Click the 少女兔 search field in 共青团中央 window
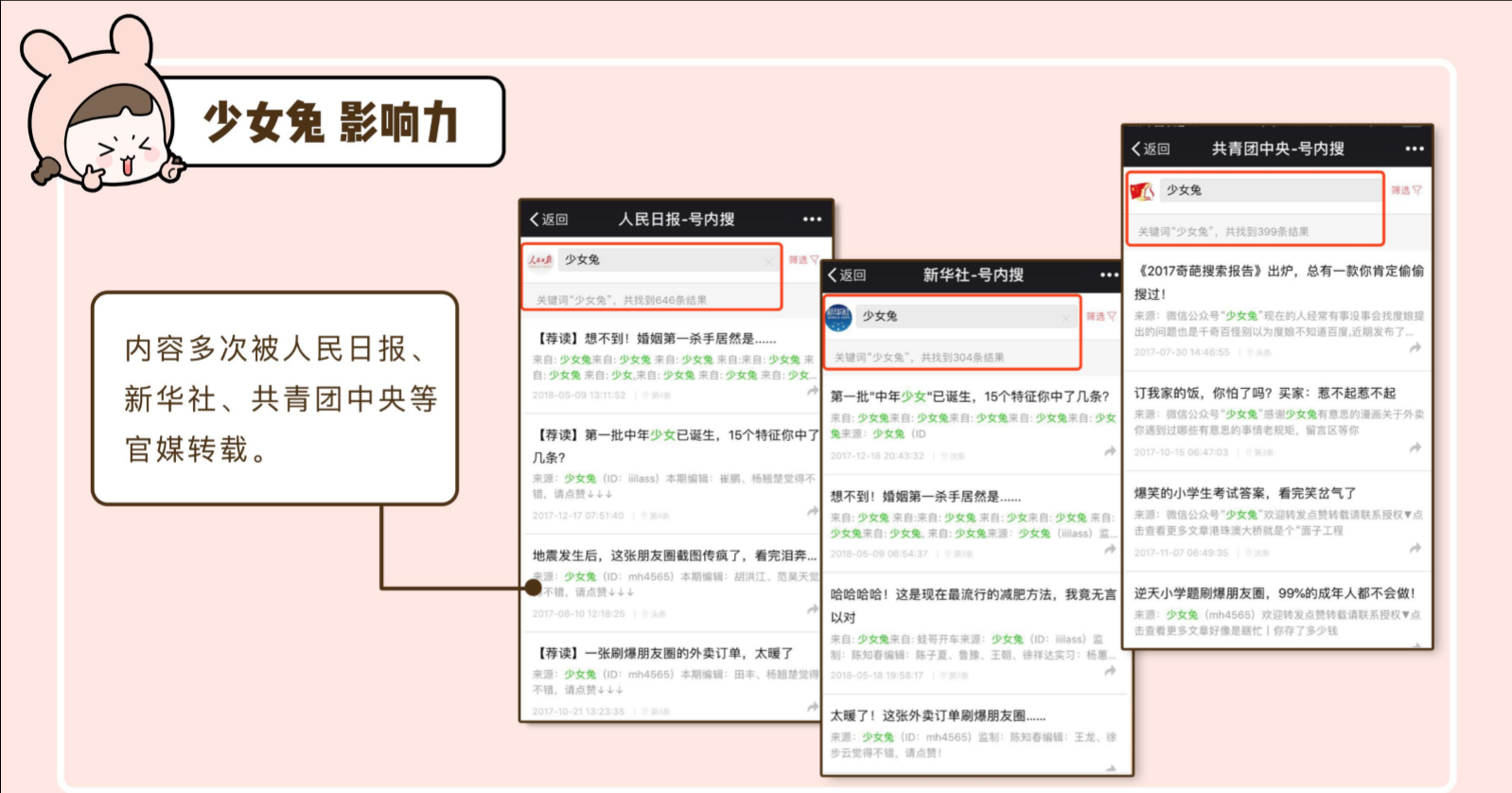The height and width of the screenshot is (793, 1512). tap(1270, 190)
